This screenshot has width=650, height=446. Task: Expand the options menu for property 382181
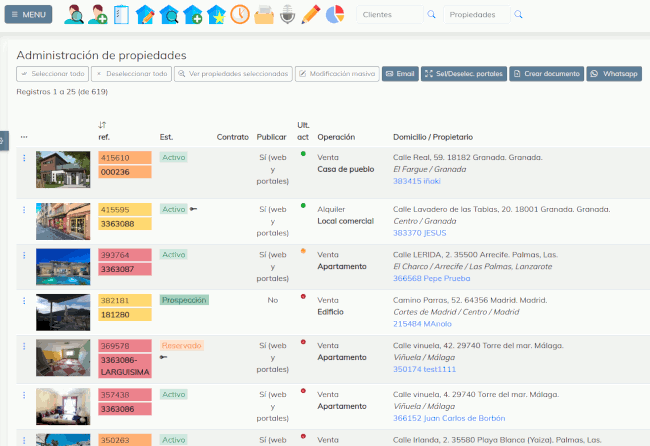click(x=24, y=300)
